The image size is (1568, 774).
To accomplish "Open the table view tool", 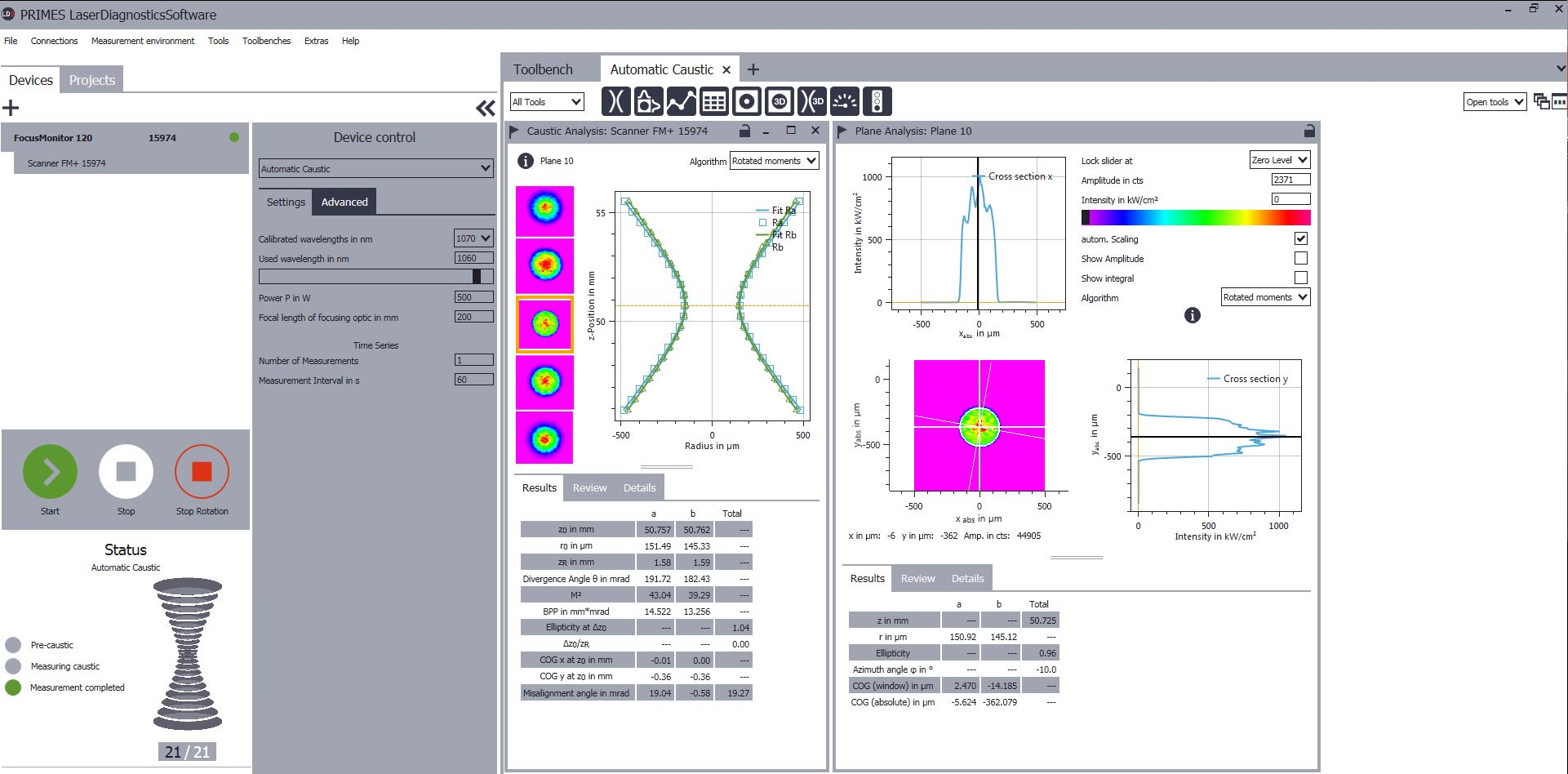I will (x=714, y=100).
